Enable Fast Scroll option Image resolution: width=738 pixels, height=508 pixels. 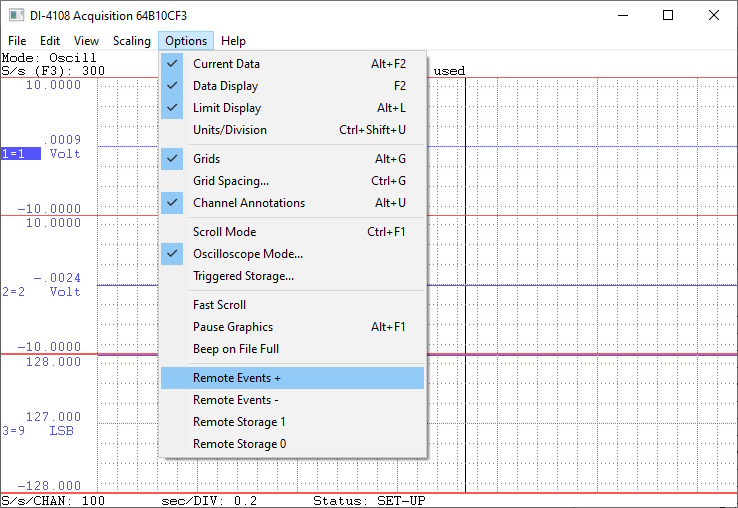(292, 305)
